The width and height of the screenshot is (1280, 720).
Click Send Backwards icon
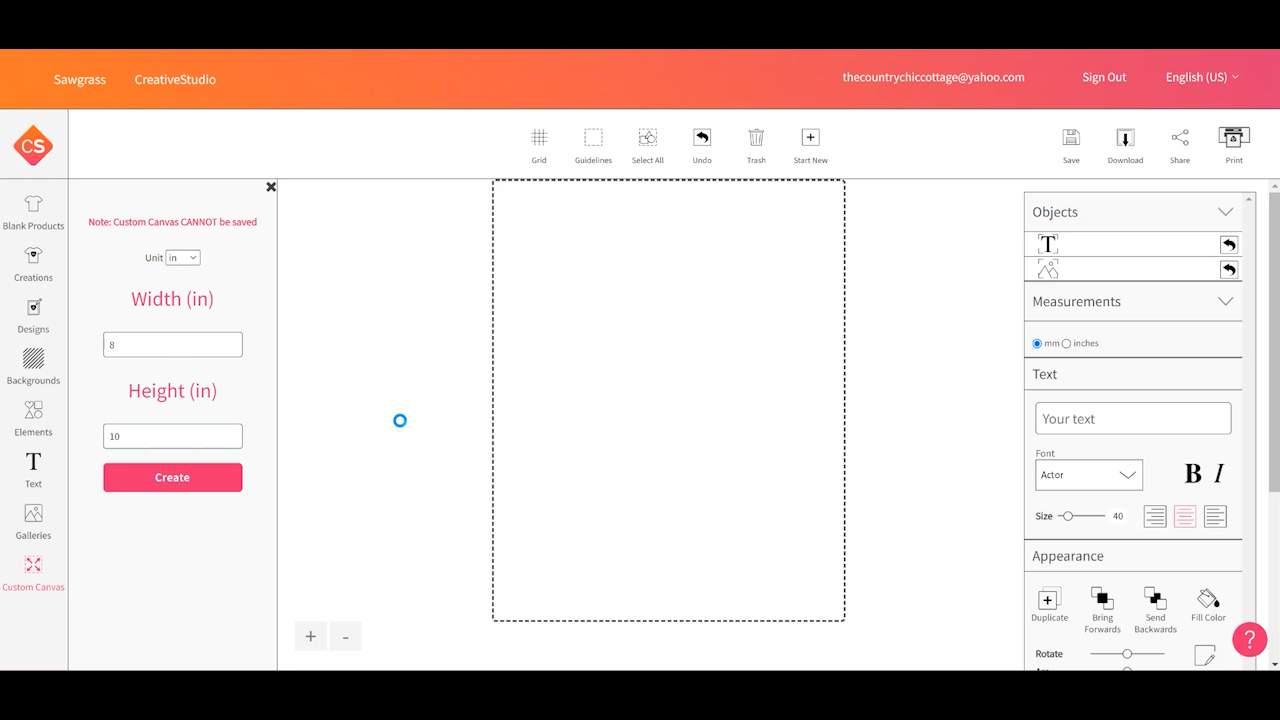click(1155, 610)
